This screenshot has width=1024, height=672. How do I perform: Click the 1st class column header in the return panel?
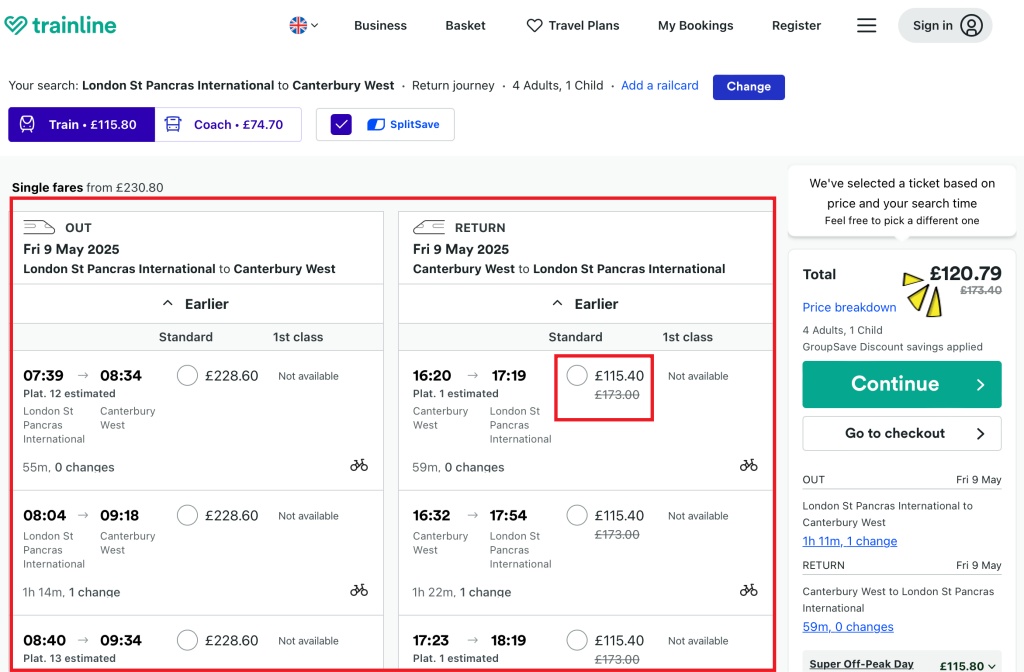[x=688, y=337]
